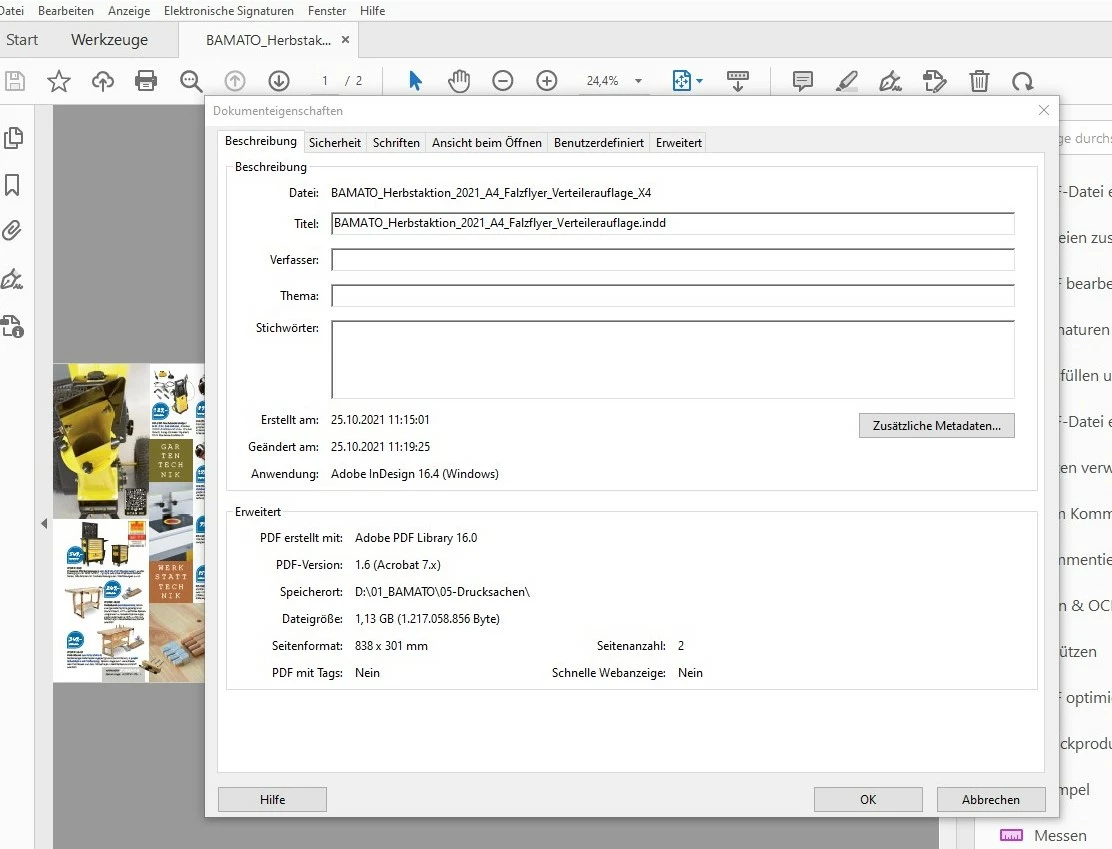Open zoom percentage dropdown arrow

click(x=638, y=81)
